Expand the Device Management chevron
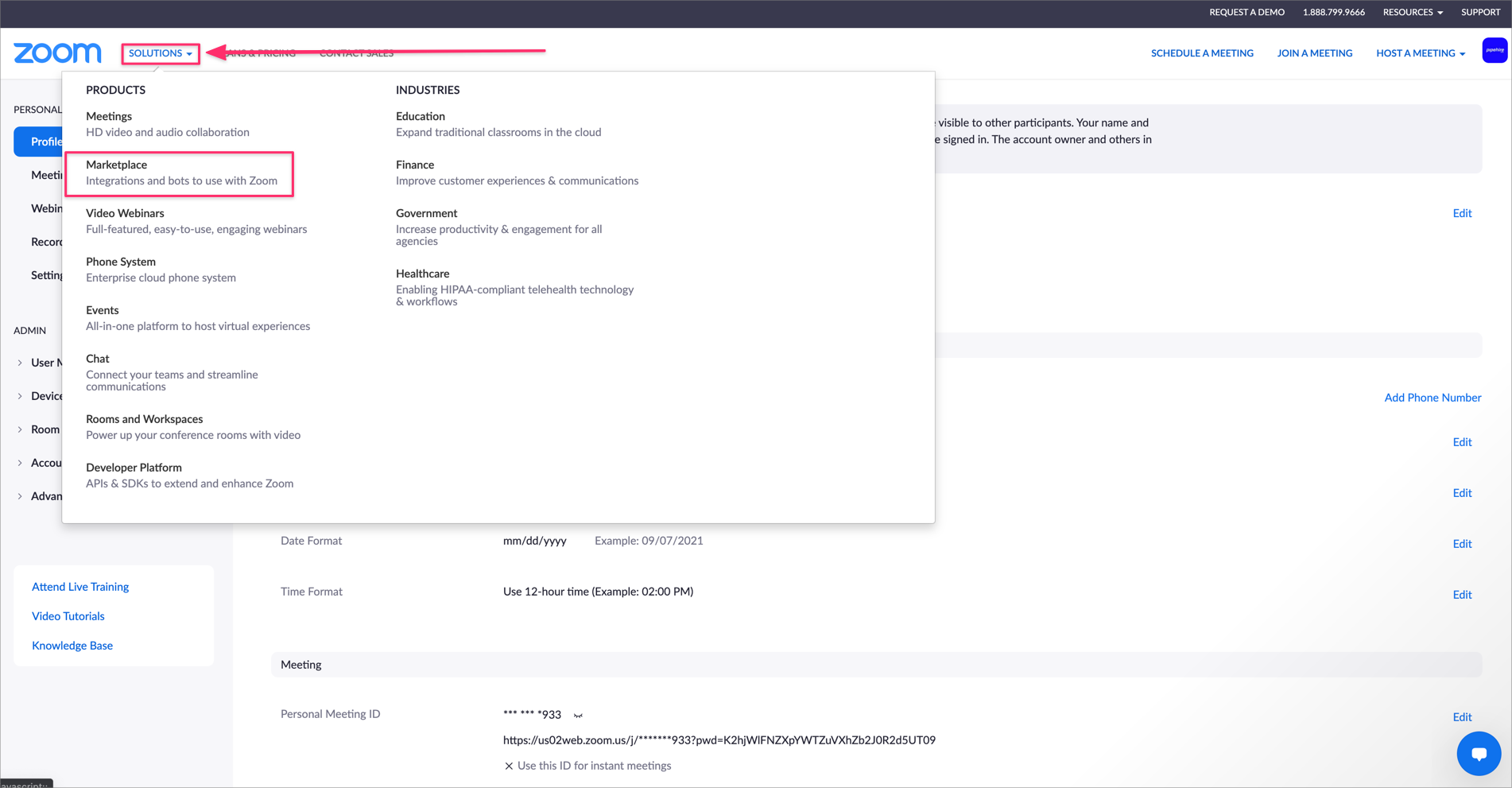 click(x=20, y=396)
